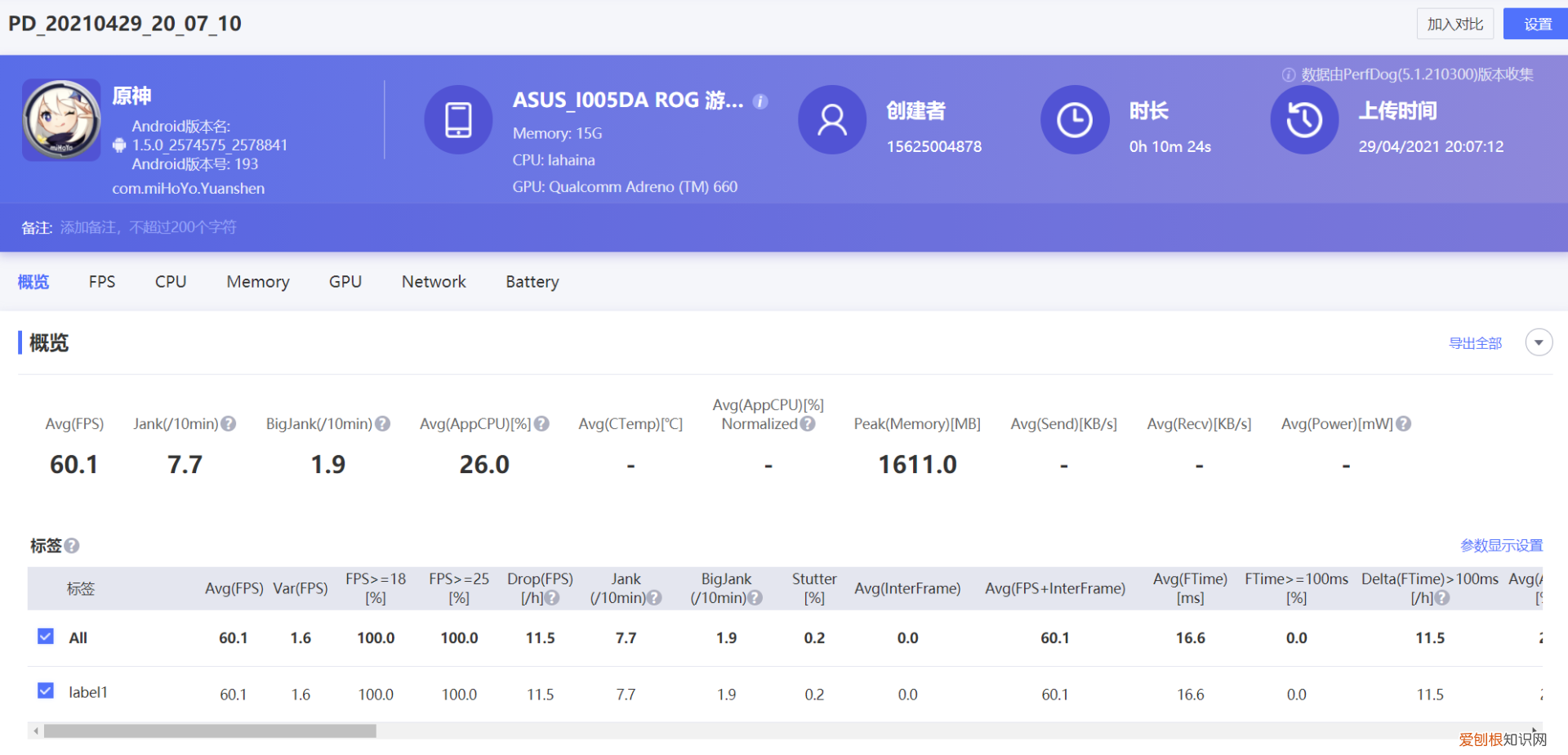Toggle the label1 row checkbox

(x=46, y=691)
